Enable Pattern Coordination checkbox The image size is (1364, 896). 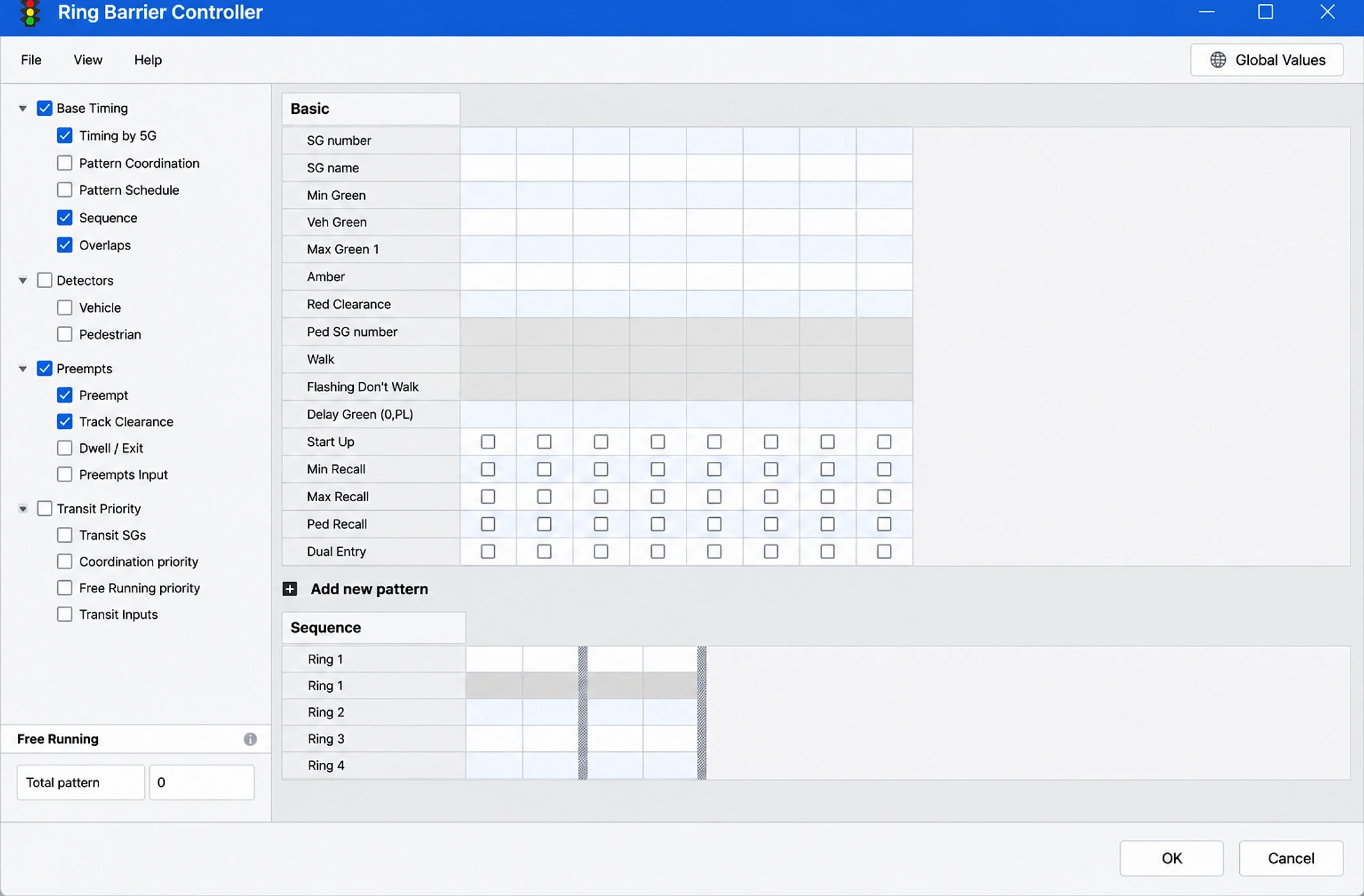[x=64, y=163]
